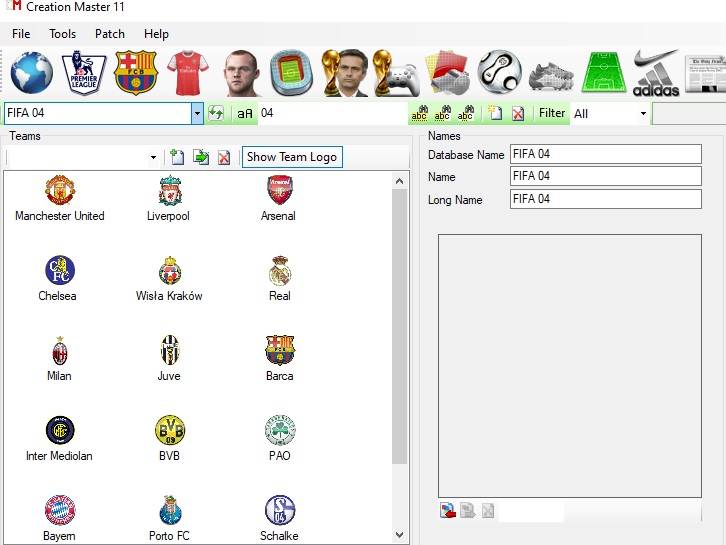Screen dimensions: 726x545
Task: Expand the FIFA 04 league dropdown
Action: (197, 113)
